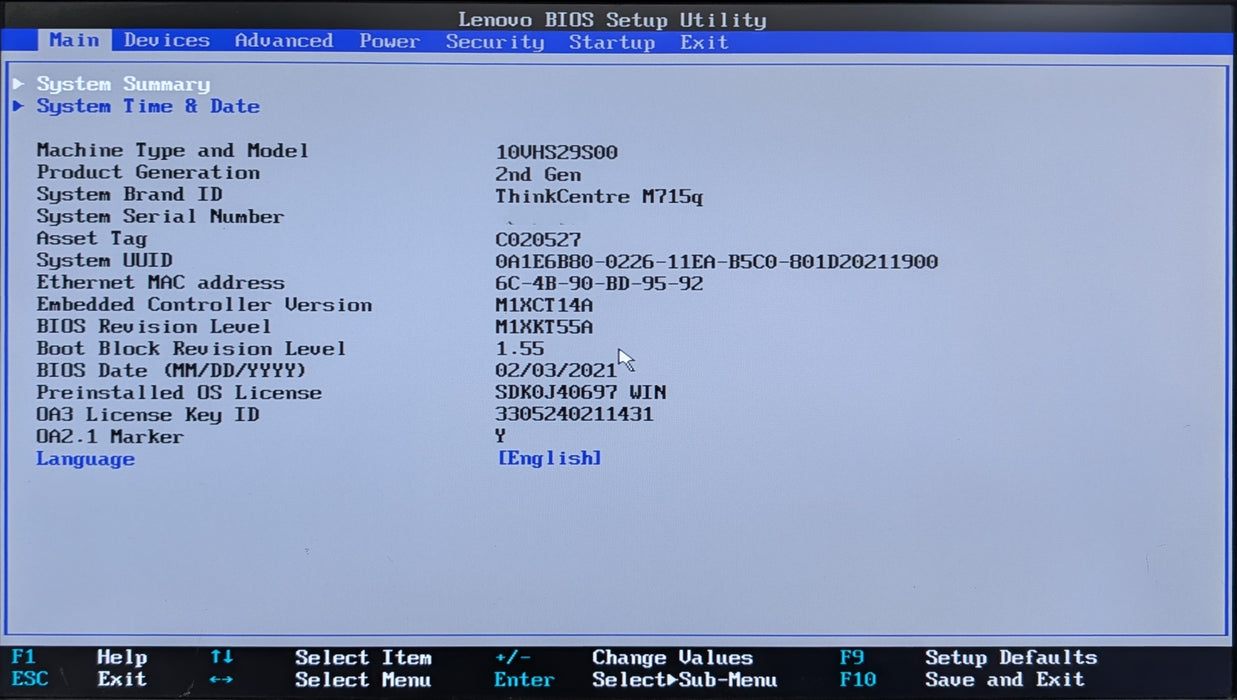Click the System UUID label
Screen dimensions: 1237x700
click(104, 261)
